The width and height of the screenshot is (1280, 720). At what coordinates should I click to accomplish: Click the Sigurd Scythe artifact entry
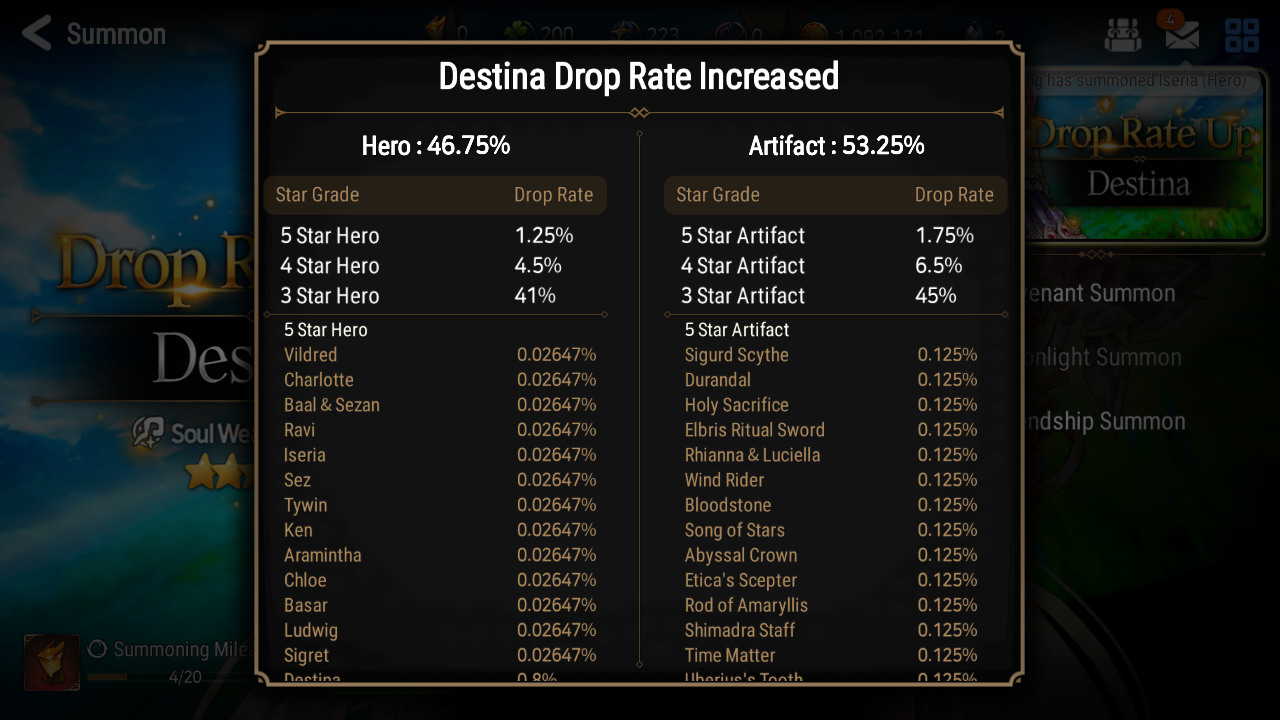coord(737,355)
